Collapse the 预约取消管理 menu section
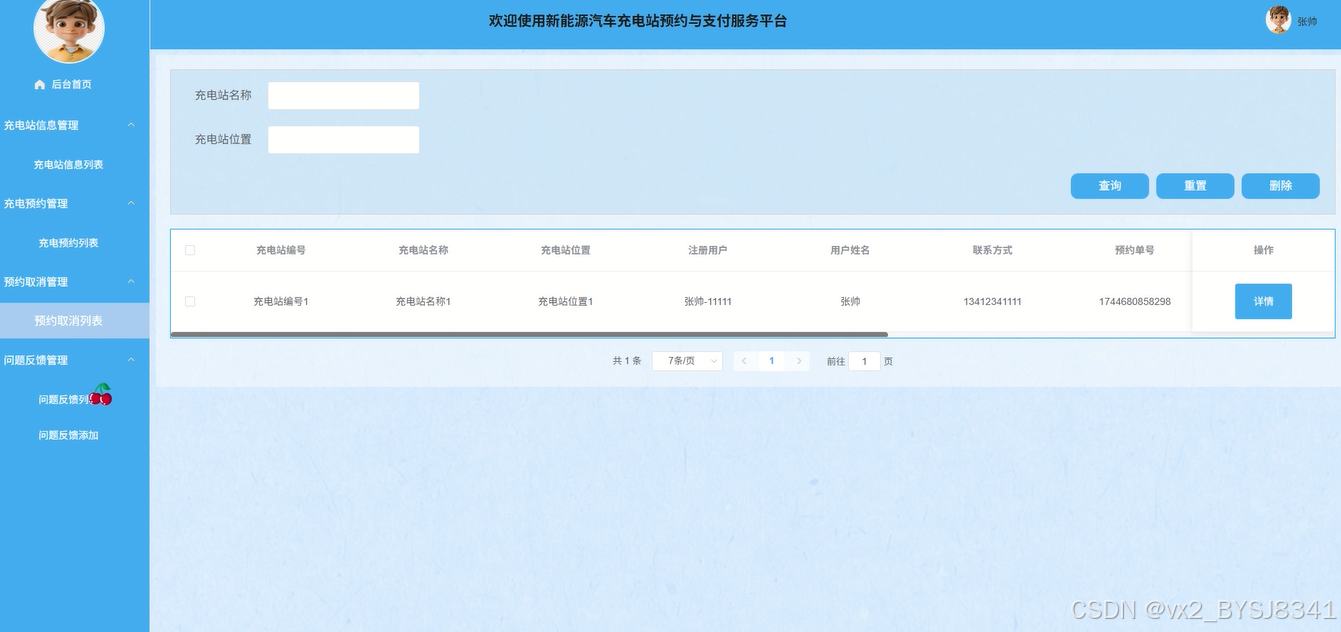 [131, 282]
